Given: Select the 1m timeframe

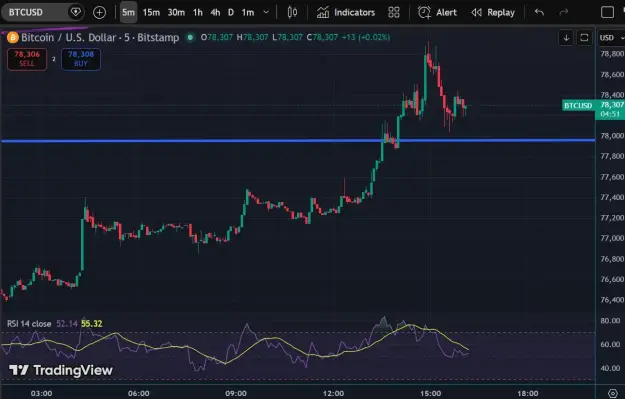Looking at the screenshot, I should (x=248, y=12).
